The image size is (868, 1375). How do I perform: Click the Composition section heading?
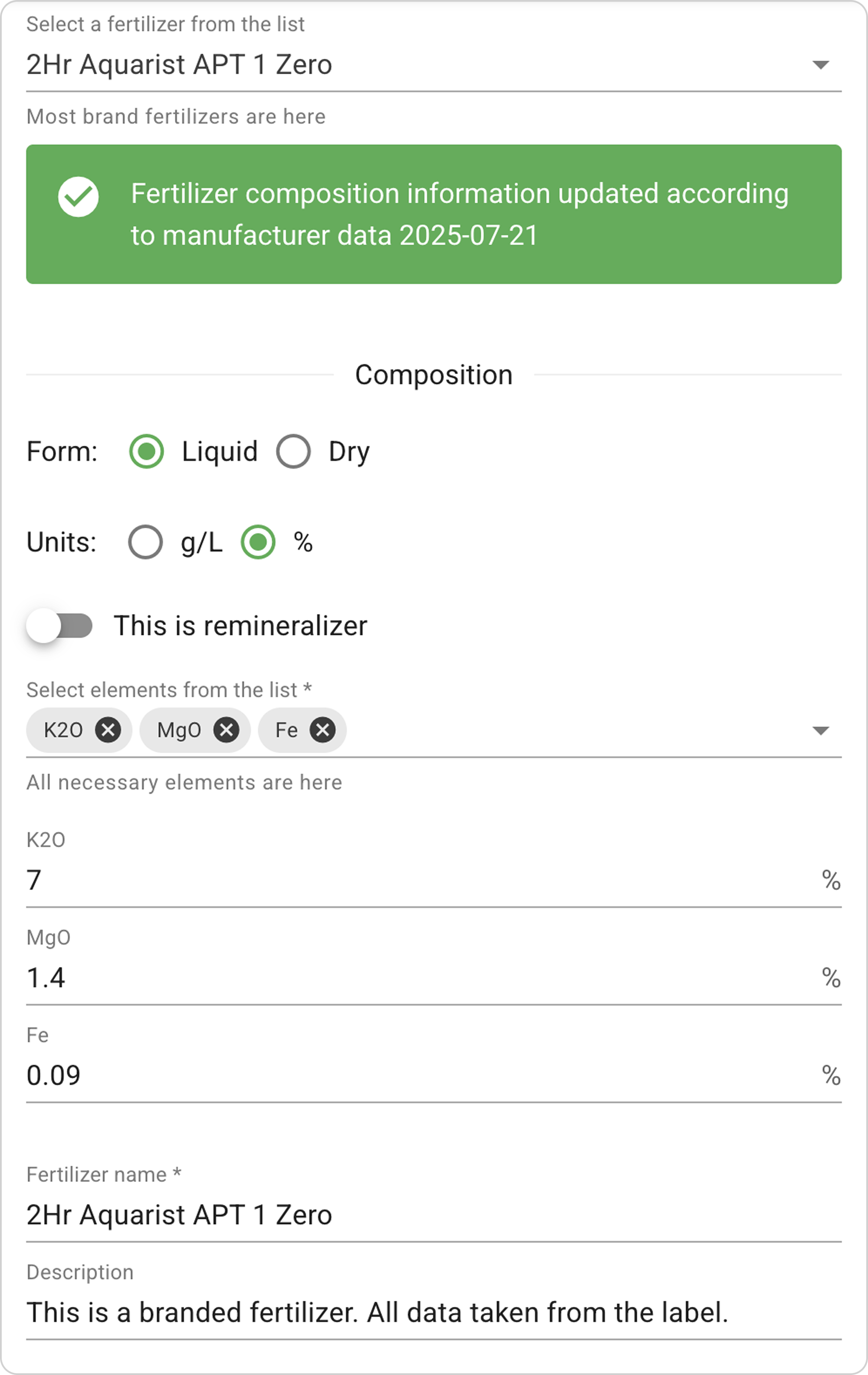[x=434, y=375]
